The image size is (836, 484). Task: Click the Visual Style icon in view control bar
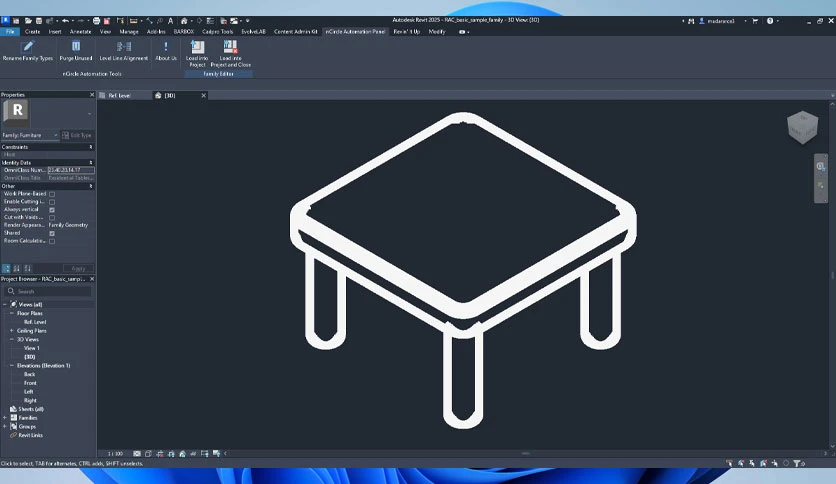(x=148, y=454)
